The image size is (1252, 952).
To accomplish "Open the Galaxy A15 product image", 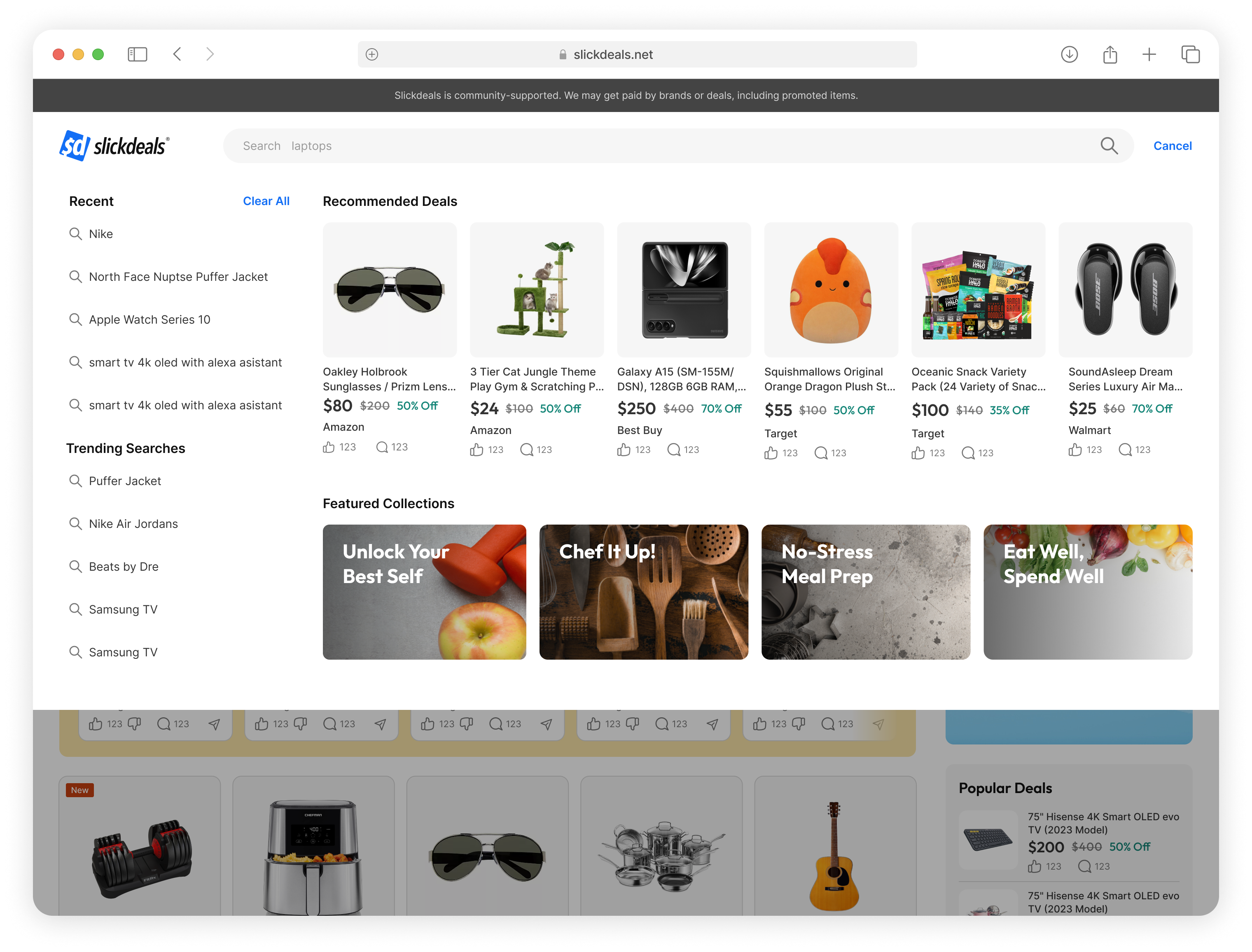I will 684,289.
